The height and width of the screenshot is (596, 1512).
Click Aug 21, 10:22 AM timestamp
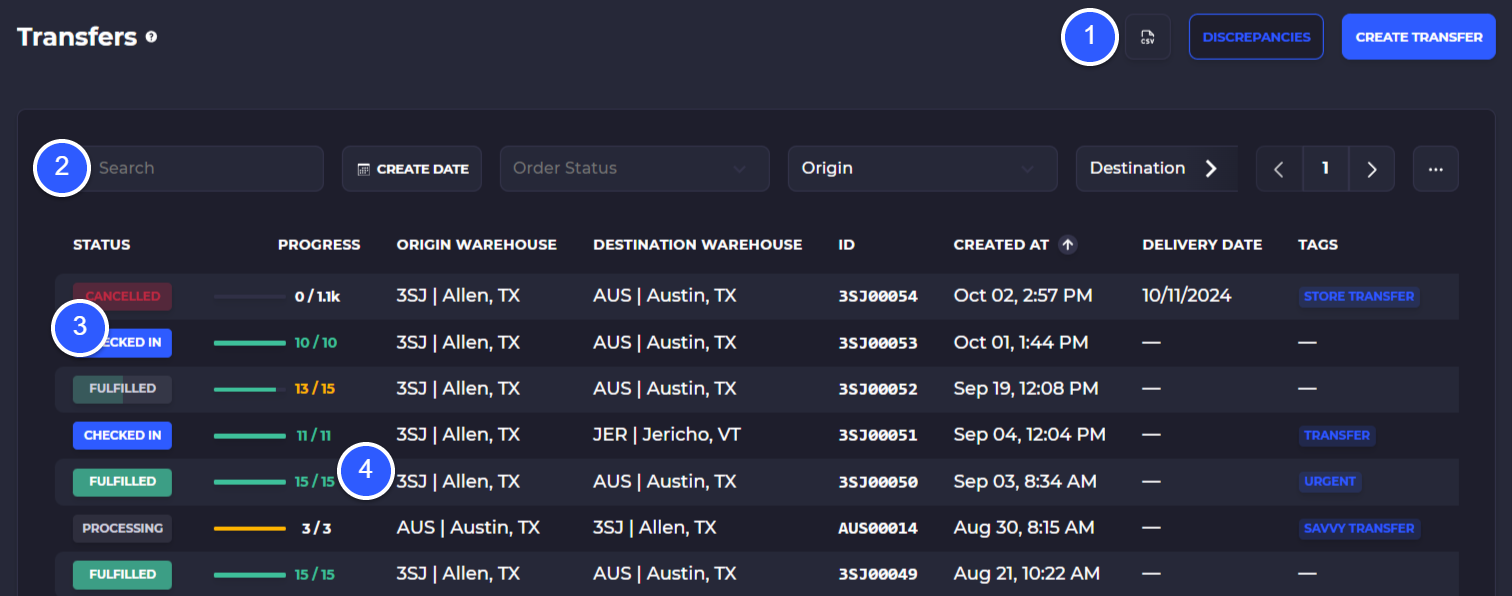click(x=1027, y=574)
